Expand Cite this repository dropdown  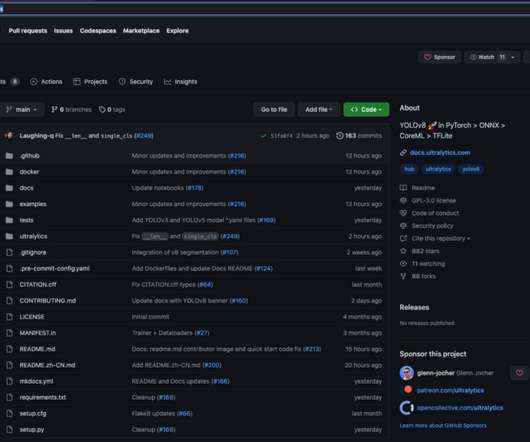pos(441,239)
